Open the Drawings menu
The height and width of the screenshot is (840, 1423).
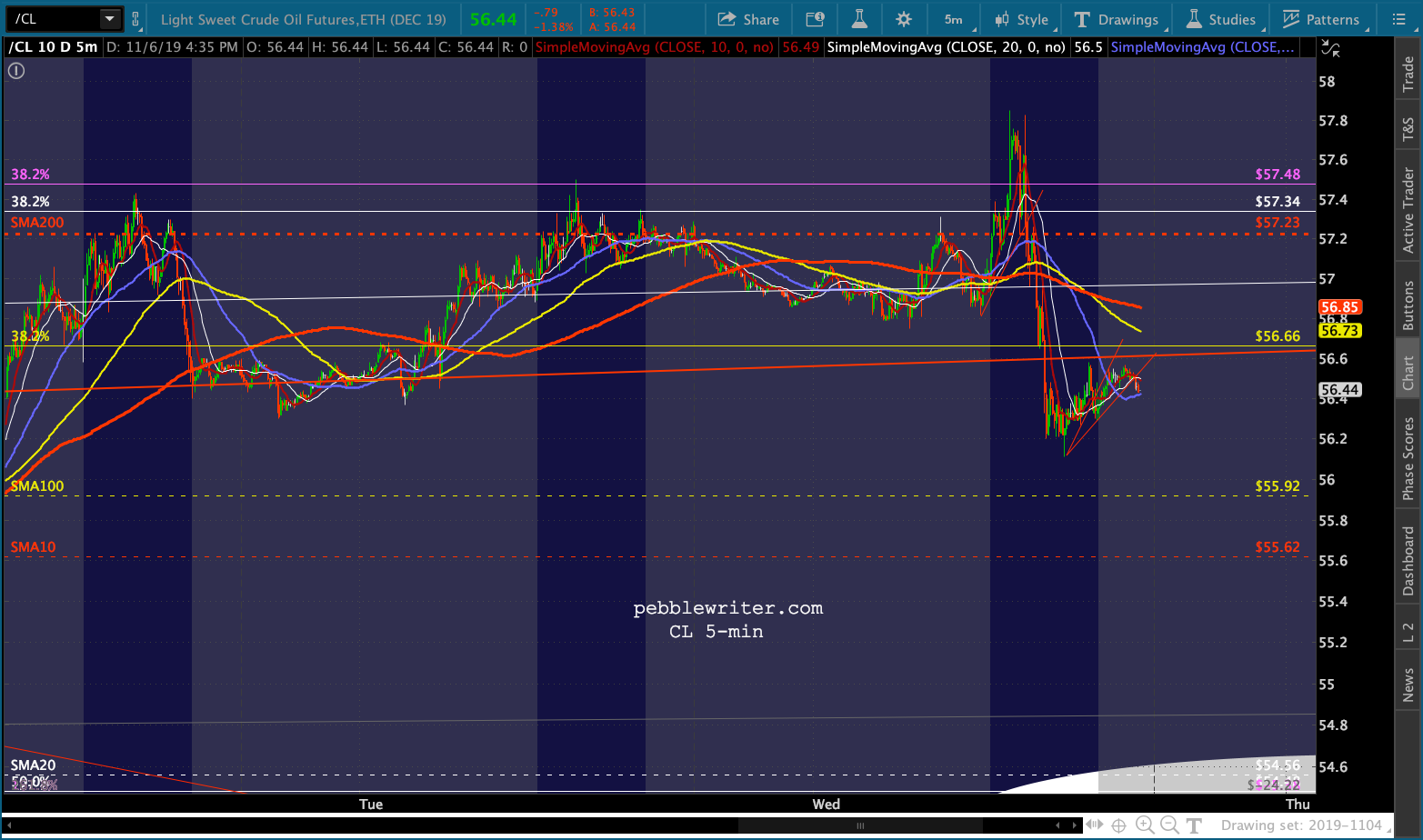click(1117, 19)
